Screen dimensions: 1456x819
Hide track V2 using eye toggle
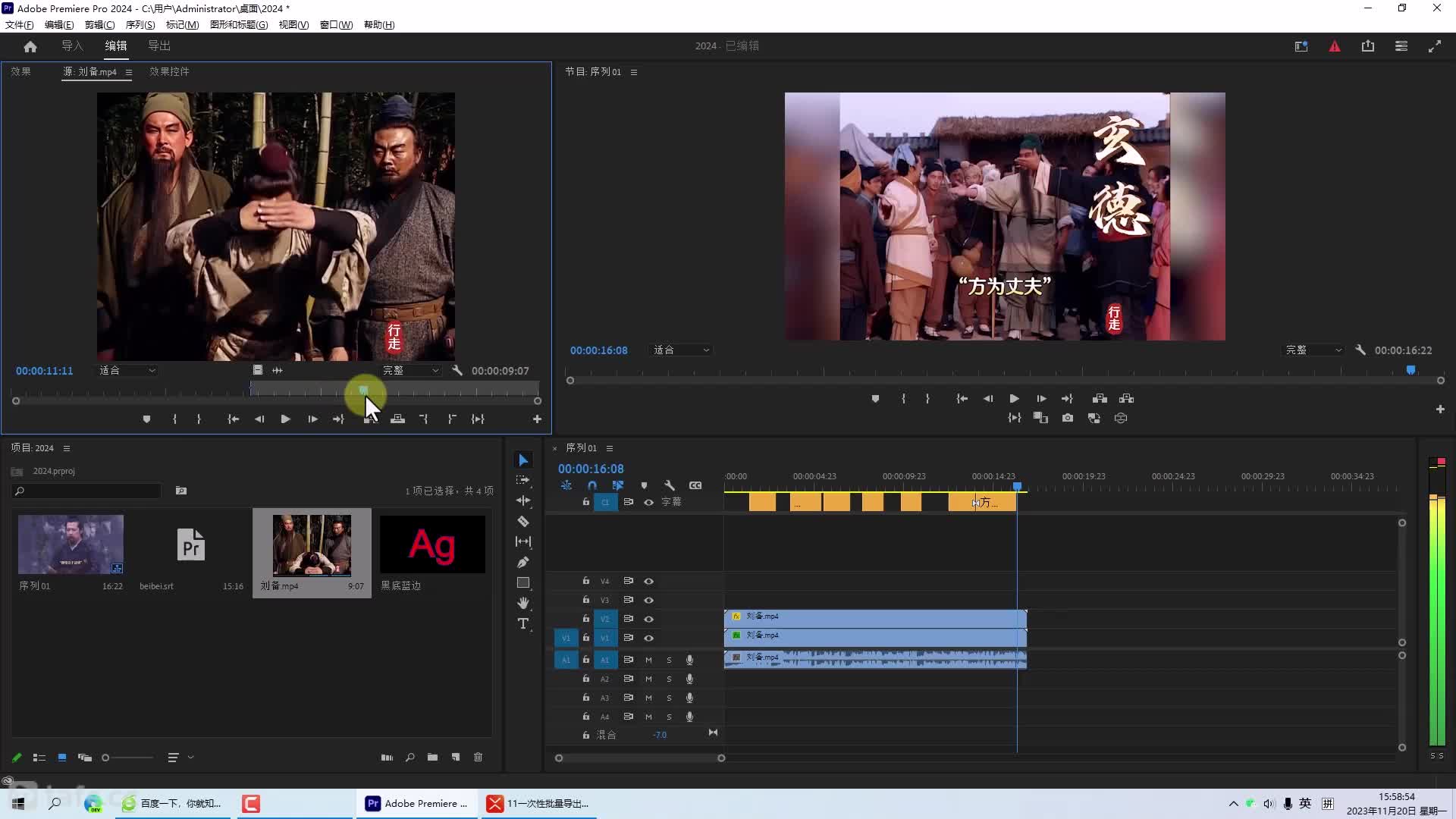648,619
